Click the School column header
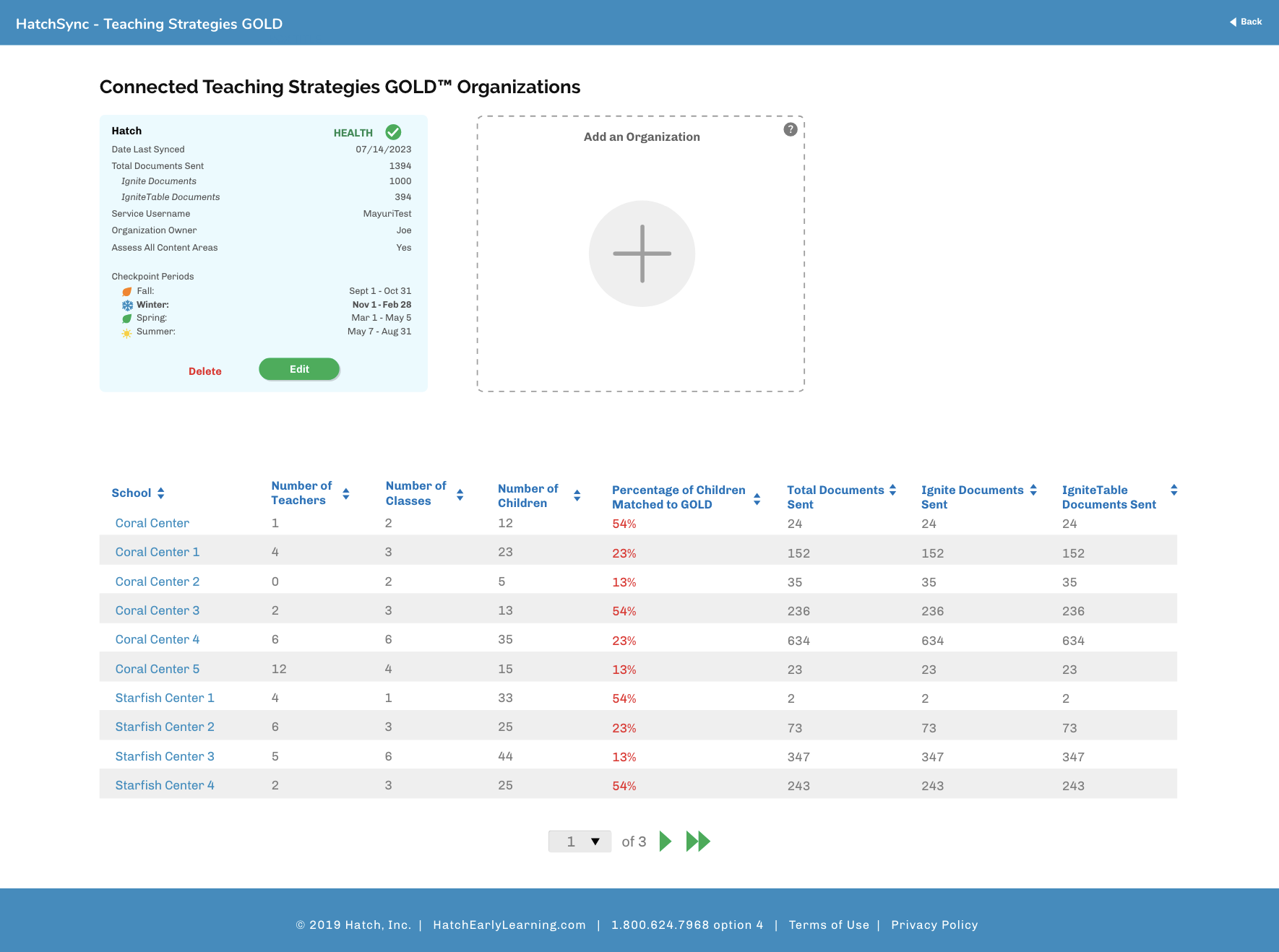 coord(132,493)
